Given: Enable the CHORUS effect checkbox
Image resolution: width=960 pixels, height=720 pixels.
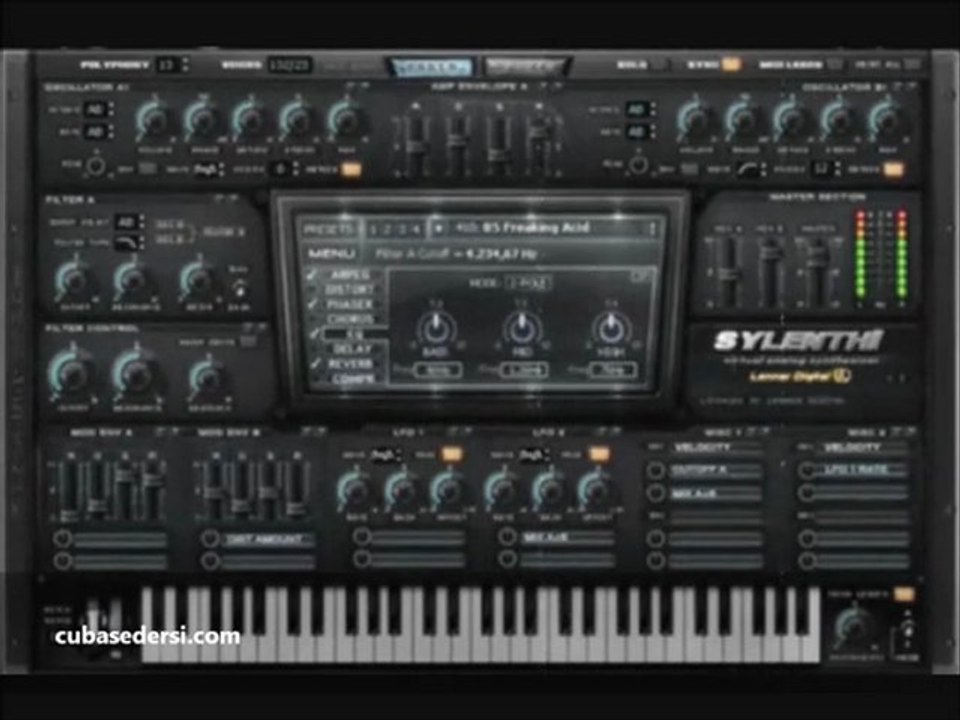Looking at the screenshot, I should 312,319.
